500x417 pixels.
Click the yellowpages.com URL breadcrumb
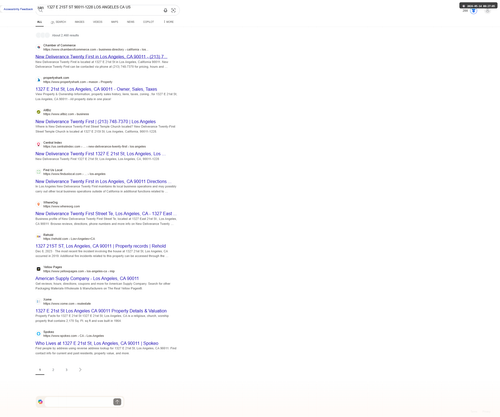click(x=79, y=271)
